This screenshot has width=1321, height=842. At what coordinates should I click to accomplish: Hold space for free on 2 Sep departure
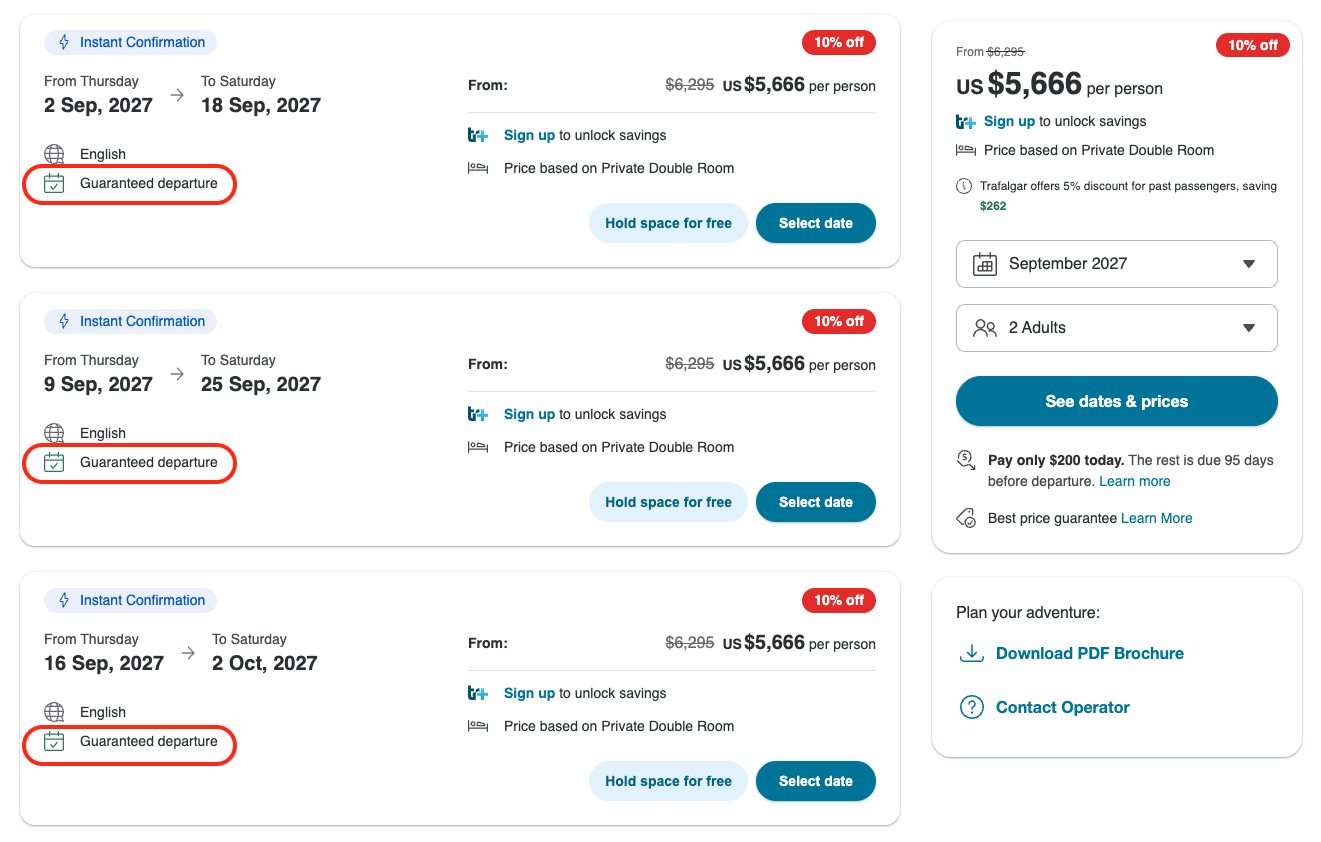[668, 223]
